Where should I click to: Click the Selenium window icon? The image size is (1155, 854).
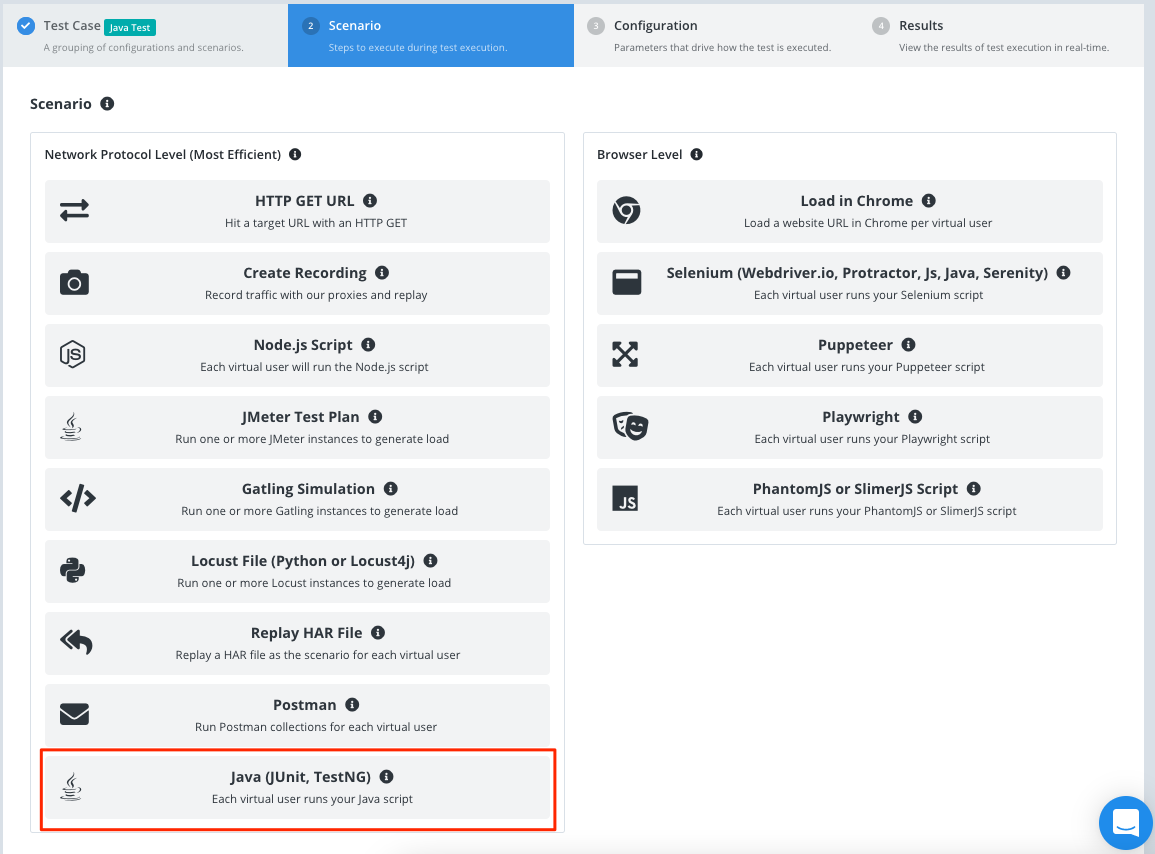pyautogui.click(x=627, y=282)
